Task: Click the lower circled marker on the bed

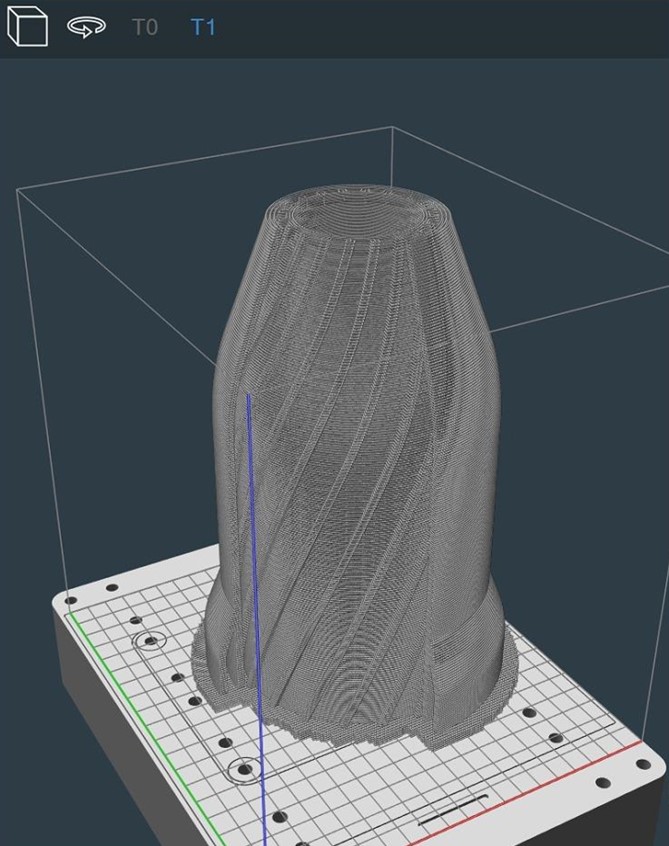Action: pyautogui.click(x=243, y=769)
